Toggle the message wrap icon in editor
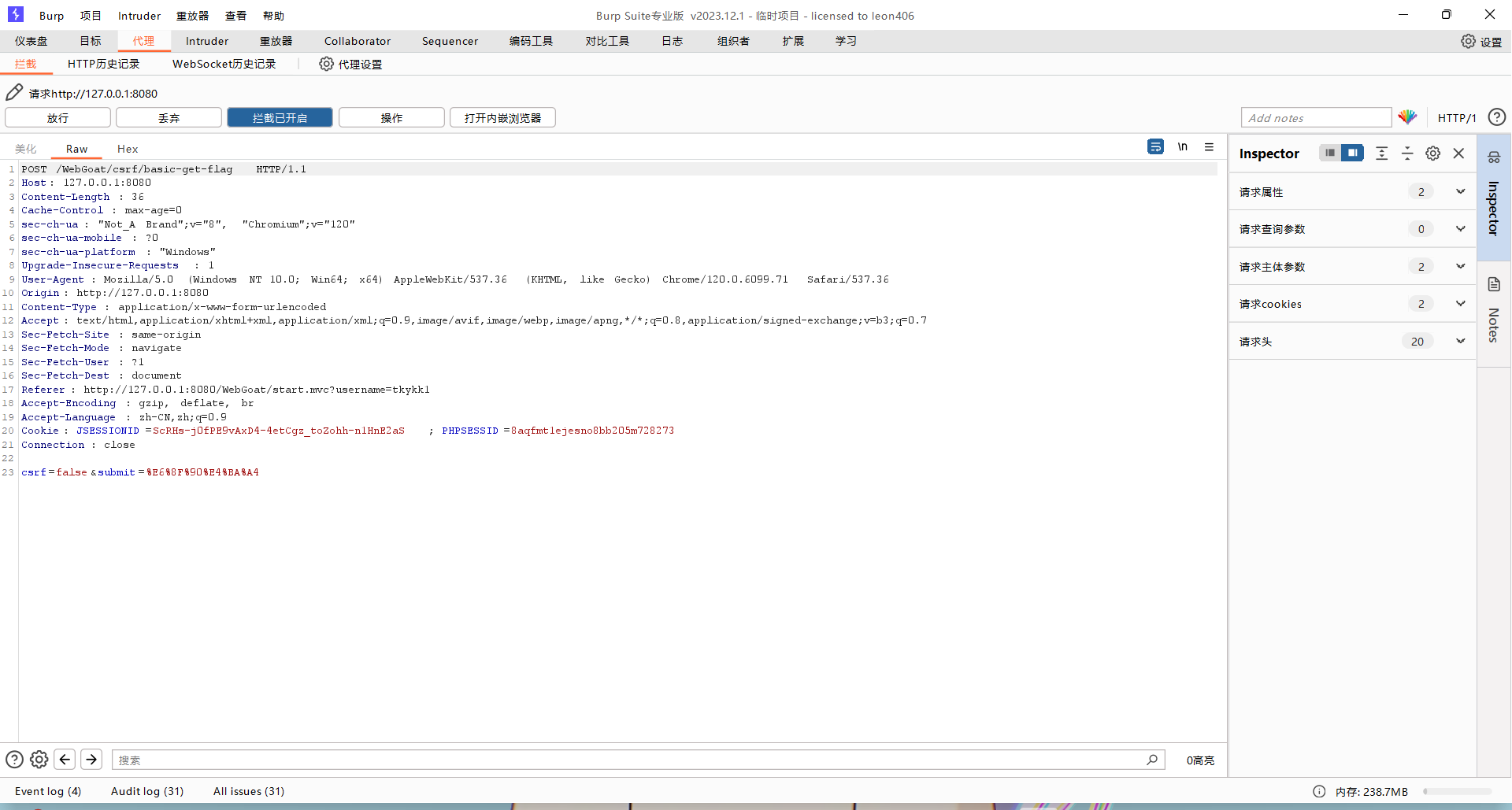This screenshot has height=810, width=1512. coord(1155,146)
